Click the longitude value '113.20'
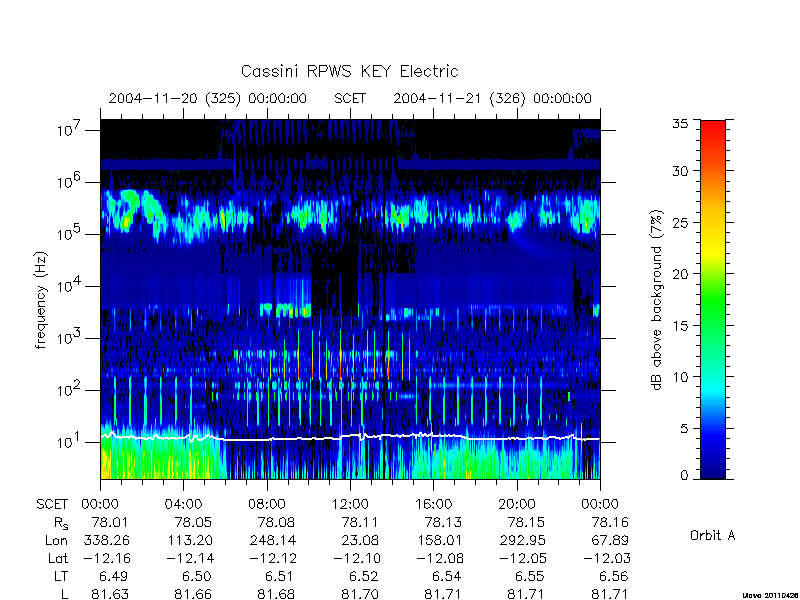Viewport: 800px width, 600px height. pyautogui.click(x=189, y=540)
